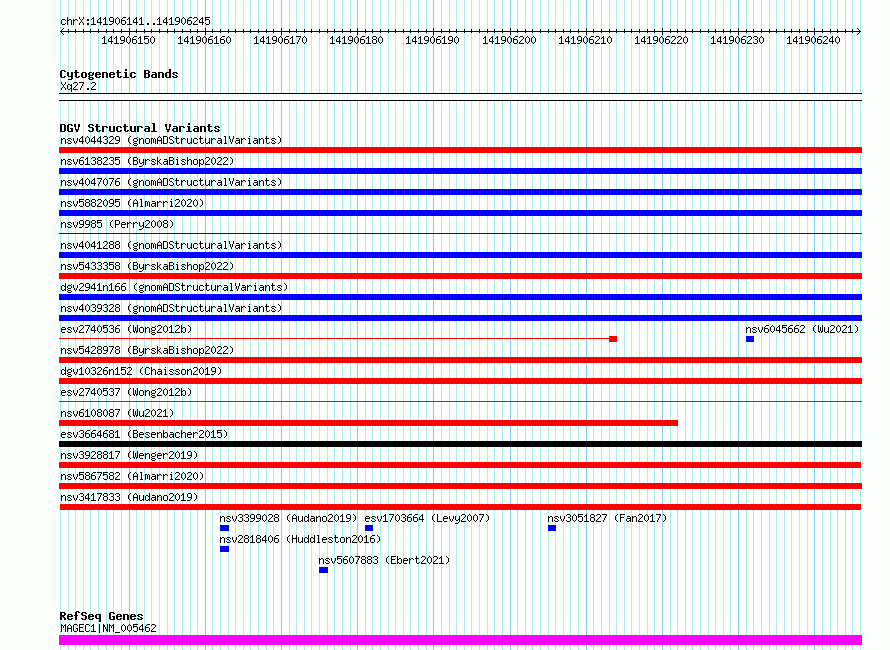Click ruler position 141906230
Viewport: 890px width, 650px height.
[x=737, y=40]
